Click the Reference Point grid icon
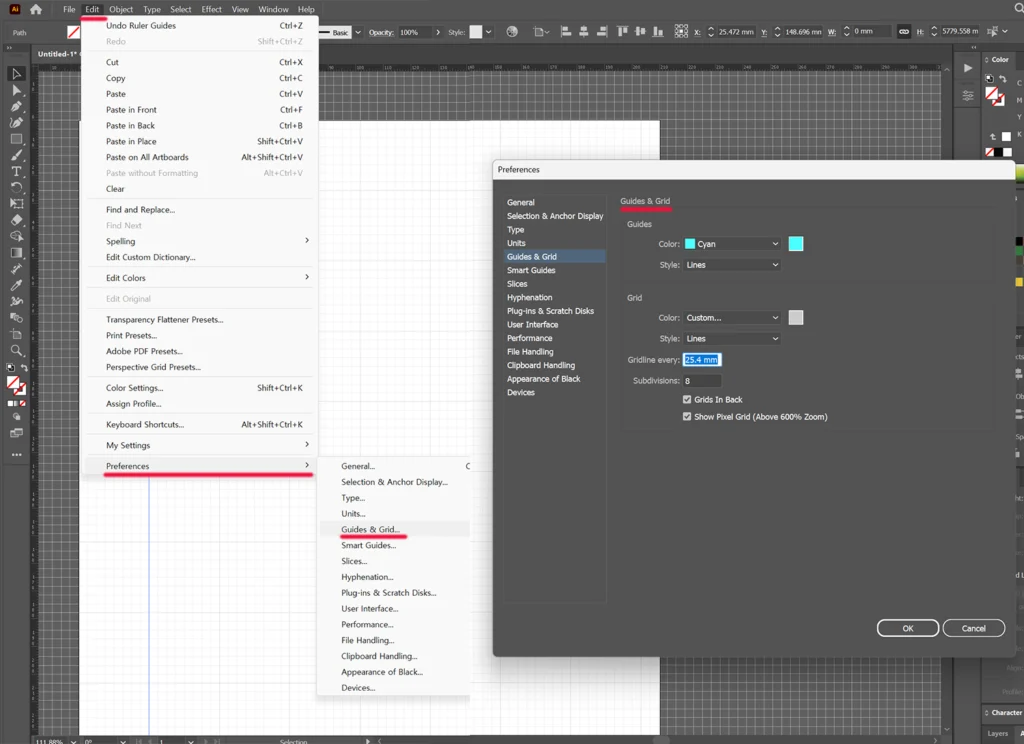Screen dimensions: 1024x744 coord(681,31)
